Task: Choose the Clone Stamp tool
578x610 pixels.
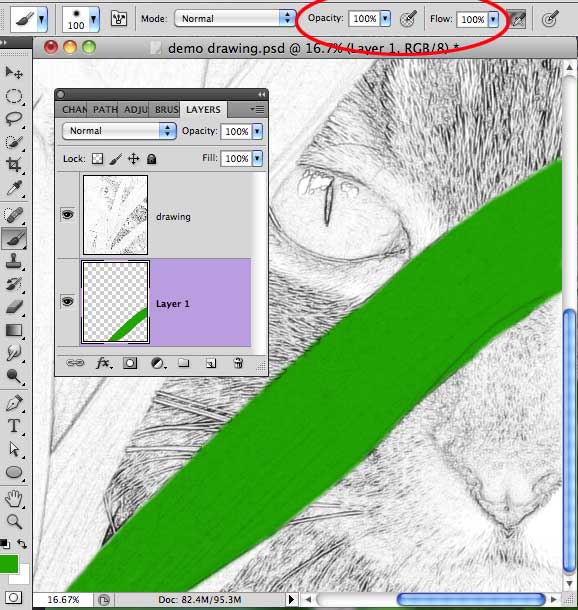Action: 14,261
